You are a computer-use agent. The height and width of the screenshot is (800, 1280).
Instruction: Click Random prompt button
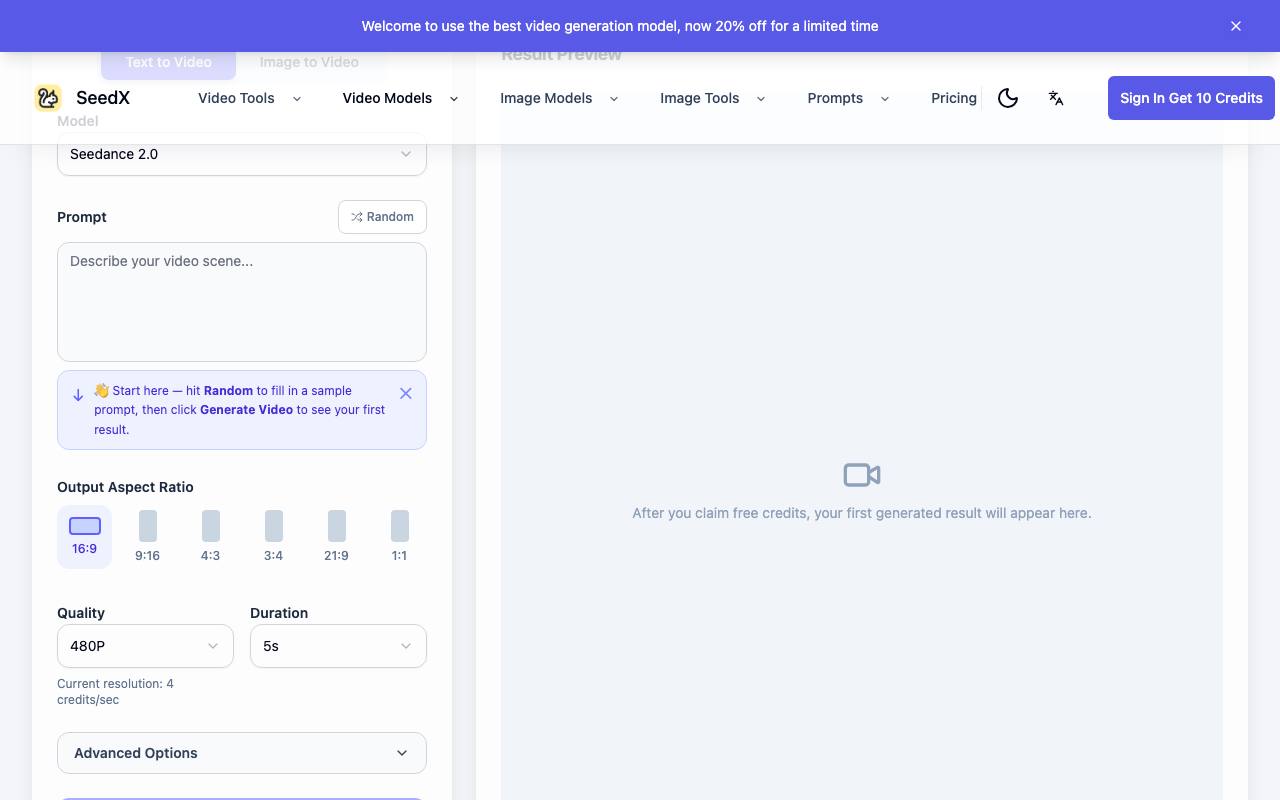click(x=382, y=217)
